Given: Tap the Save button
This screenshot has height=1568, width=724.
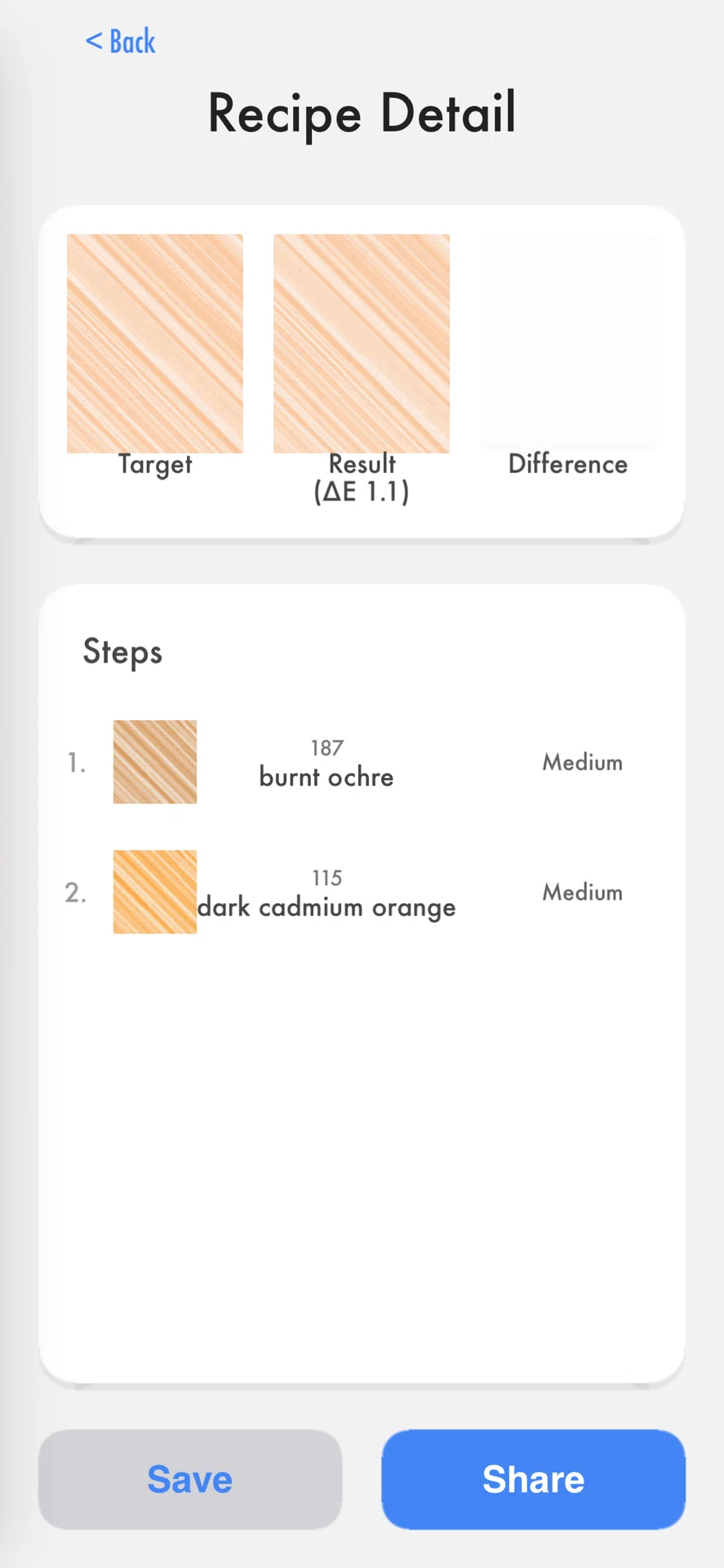Looking at the screenshot, I should 190,1479.
